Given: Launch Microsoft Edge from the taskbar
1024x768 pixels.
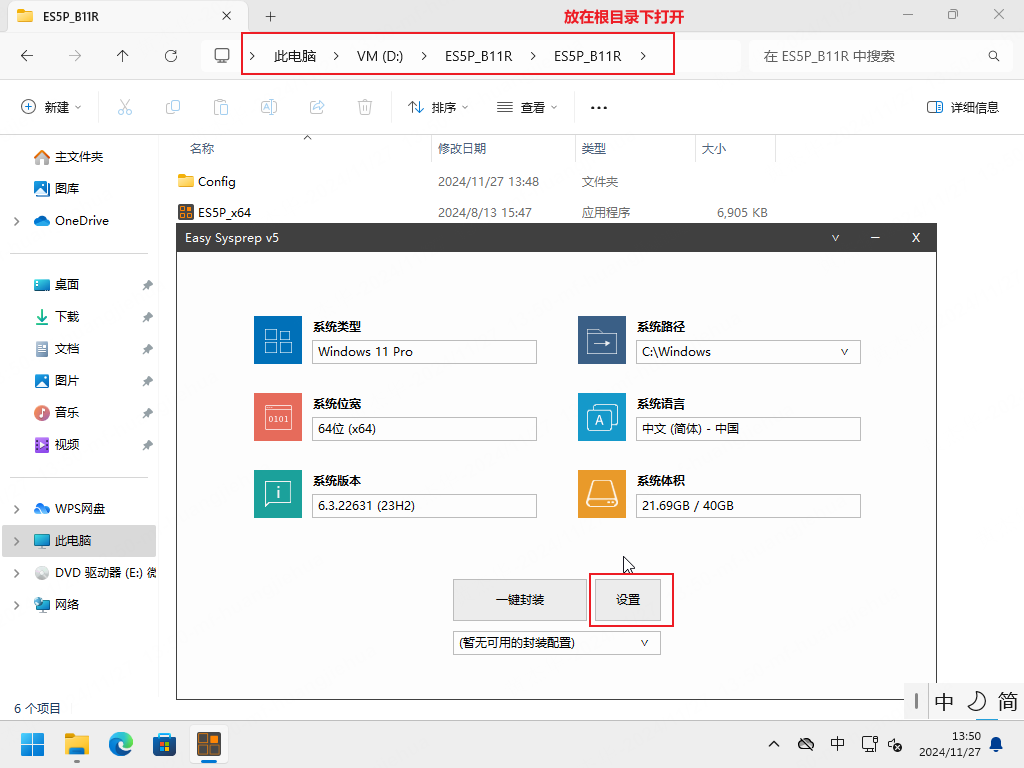Looking at the screenshot, I should point(121,744).
